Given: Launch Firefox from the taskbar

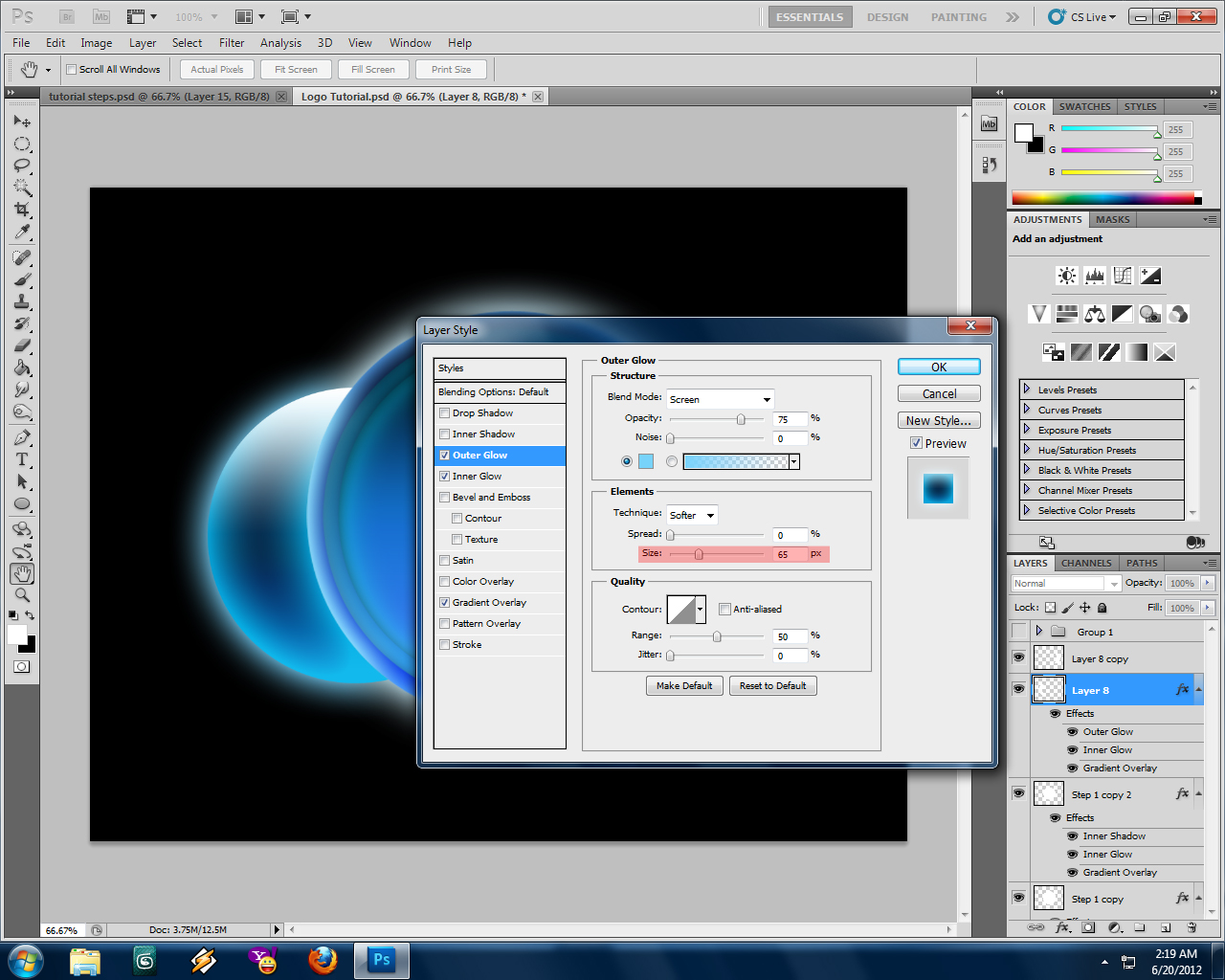Looking at the screenshot, I should tap(321, 960).
